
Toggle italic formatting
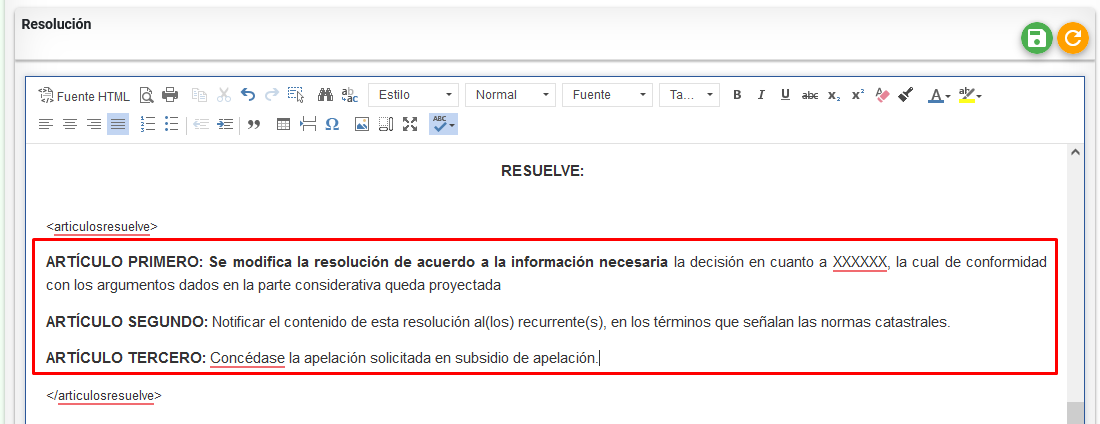click(x=761, y=95)
